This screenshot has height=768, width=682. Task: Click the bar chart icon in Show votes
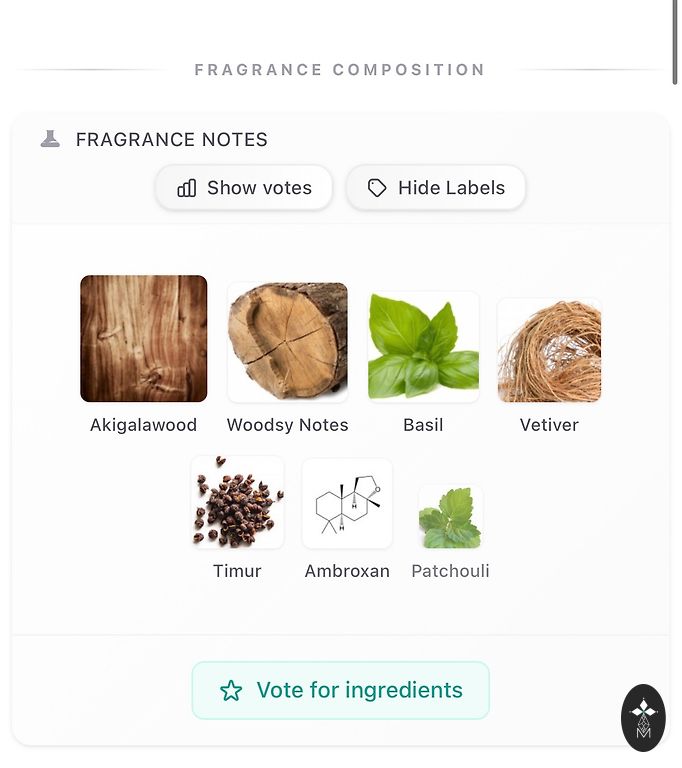(x=187, y=188)
